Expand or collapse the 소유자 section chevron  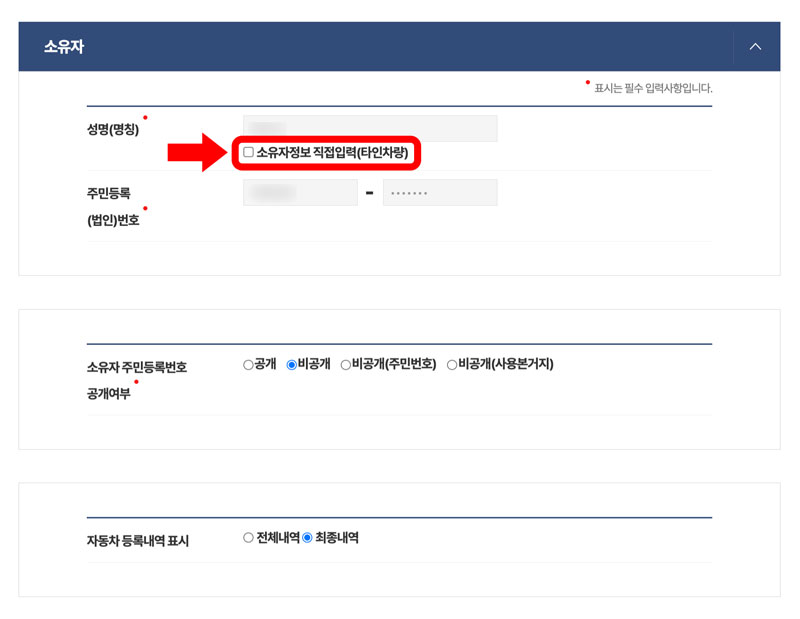pyautogui.click(x=756, y=46)
